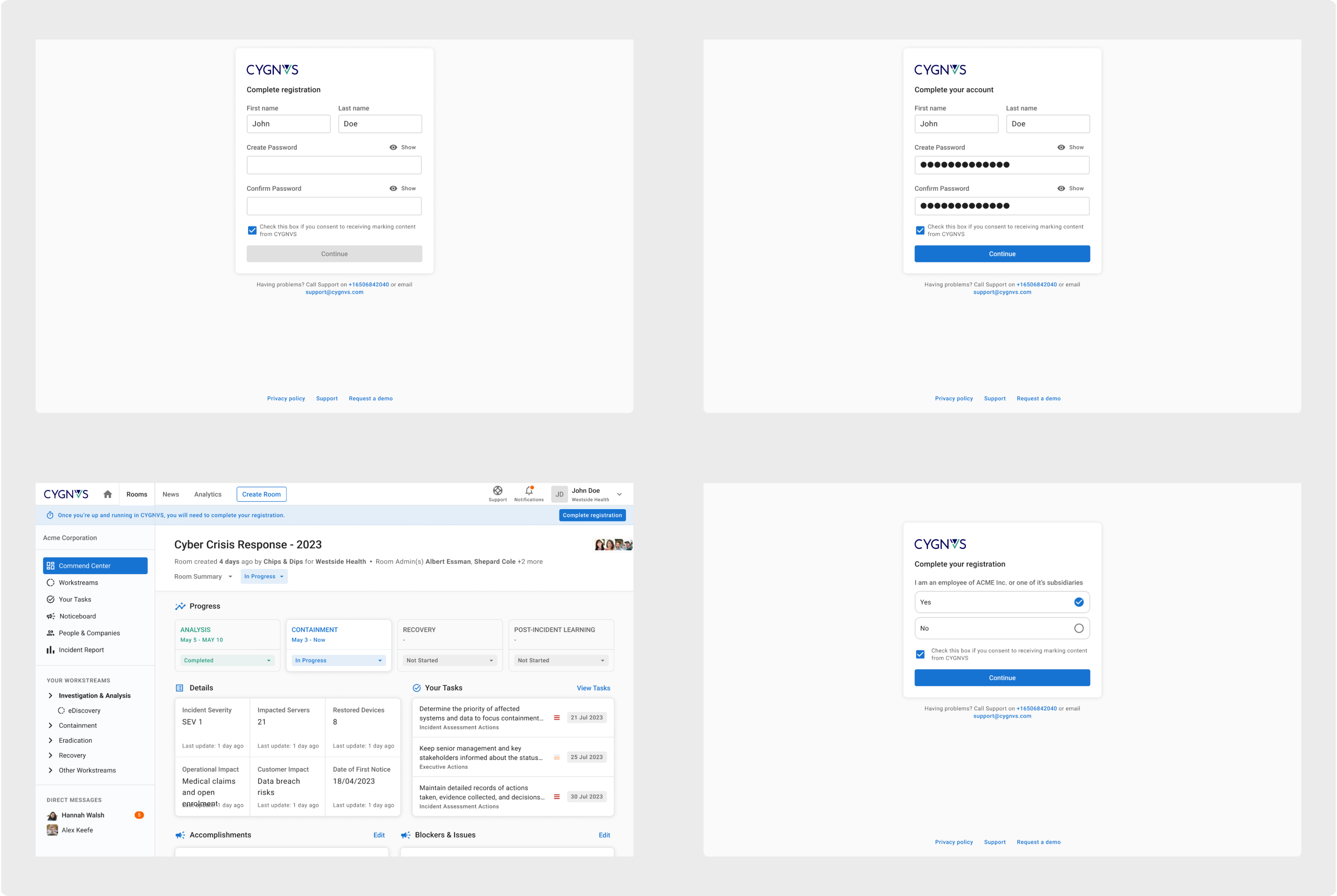Click empty Create Password field

pos(334,165)
